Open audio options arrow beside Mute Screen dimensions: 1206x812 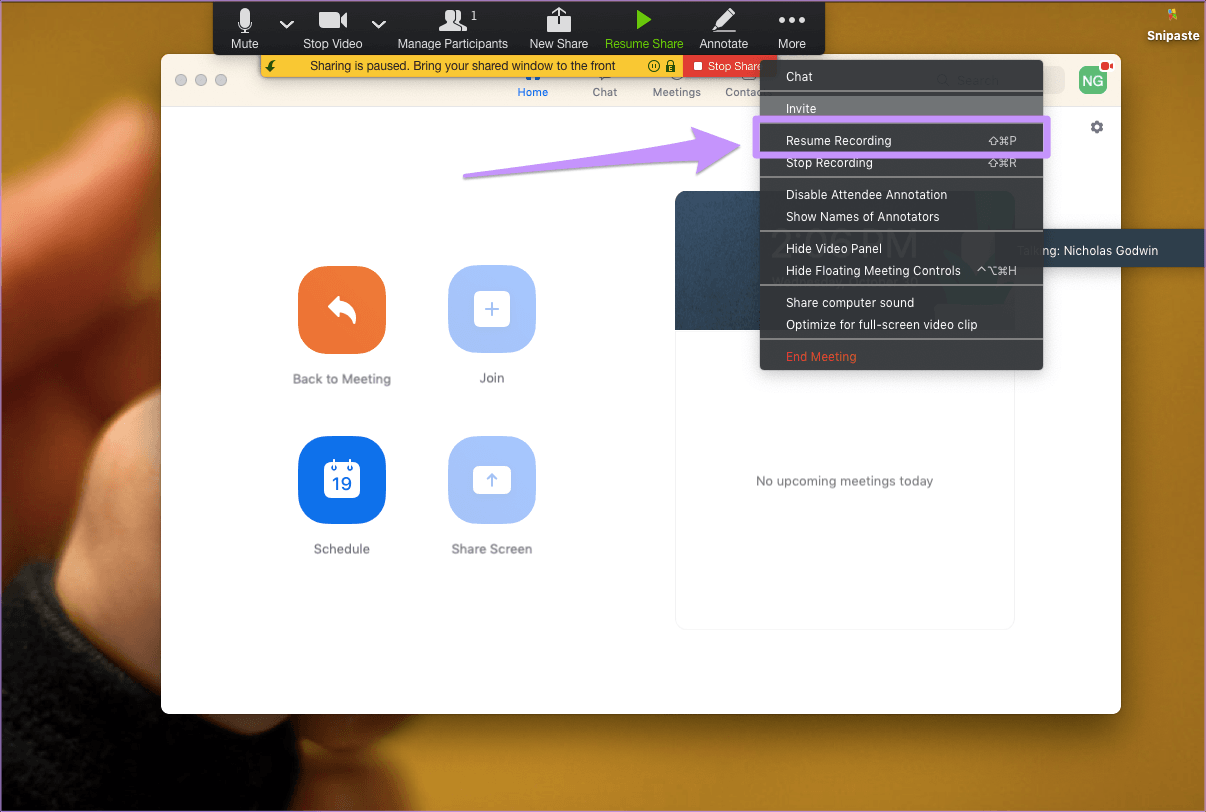click(x=286, y=23)
